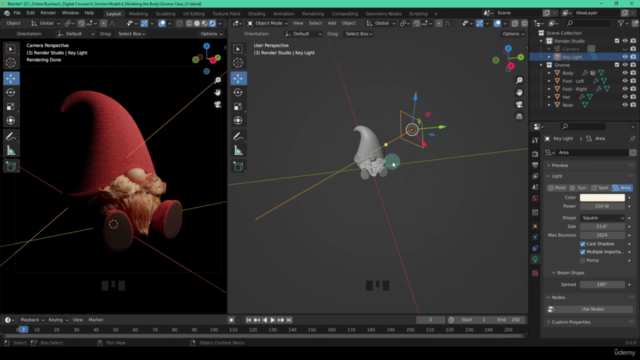The width and height of the screenshot is (640, 360).
Task: Open the Object Data (light) properties tab
Action: tap(535, 259)
